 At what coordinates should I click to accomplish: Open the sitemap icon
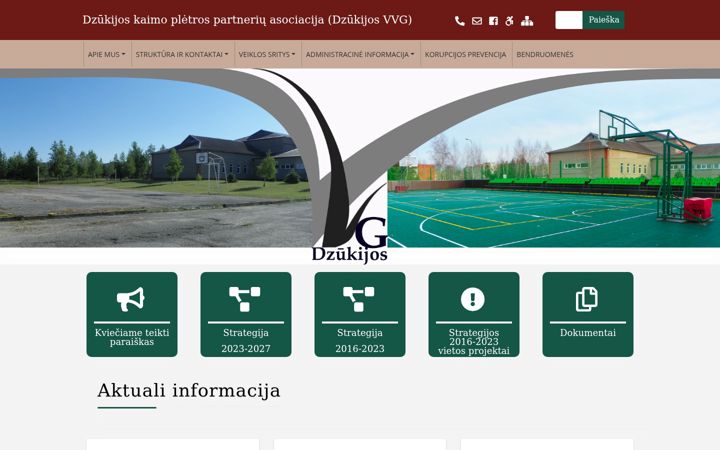click(x=527, y=21)
